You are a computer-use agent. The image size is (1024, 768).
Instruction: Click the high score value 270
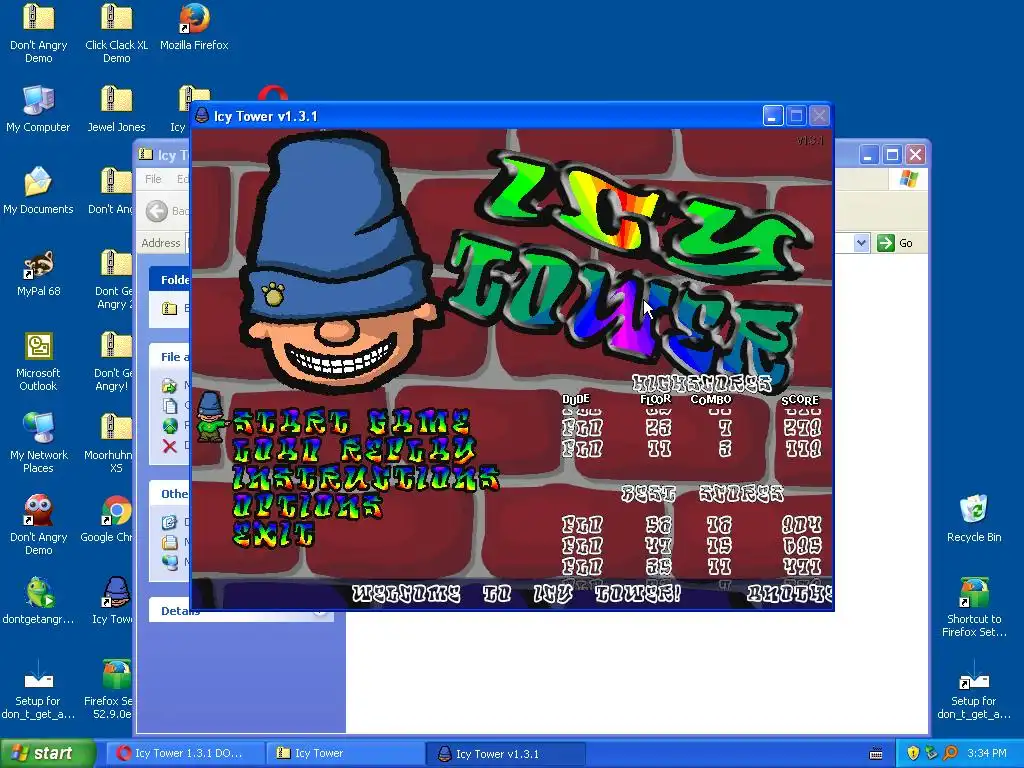pos(802,428)
